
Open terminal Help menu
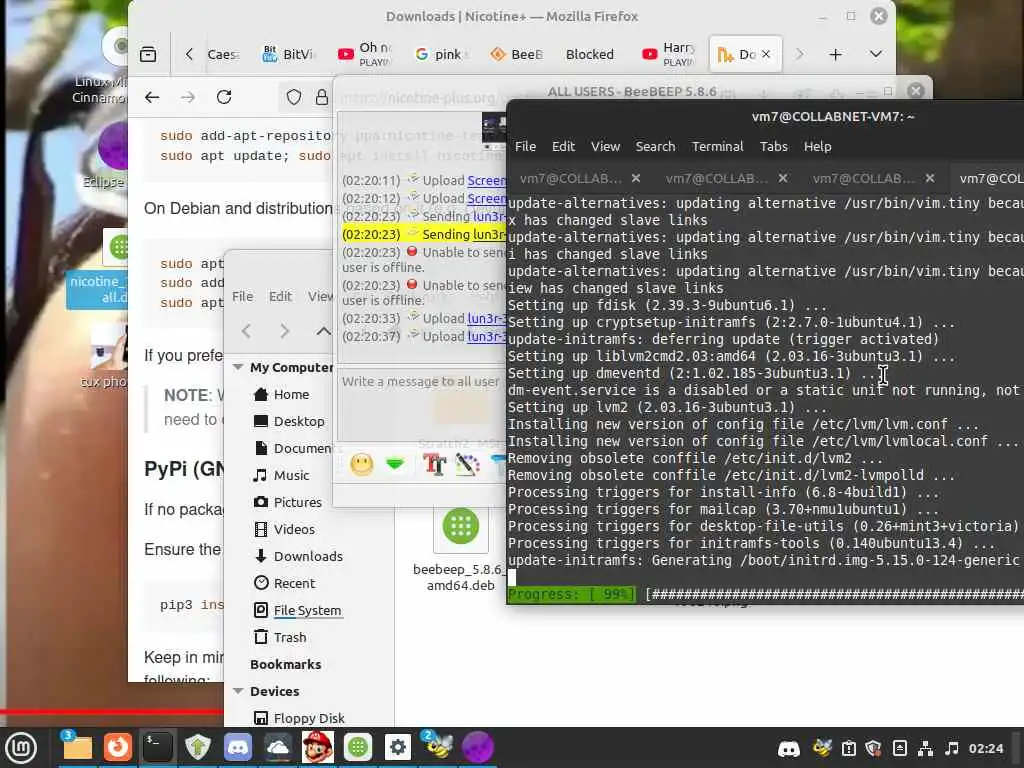coord(817,146)
